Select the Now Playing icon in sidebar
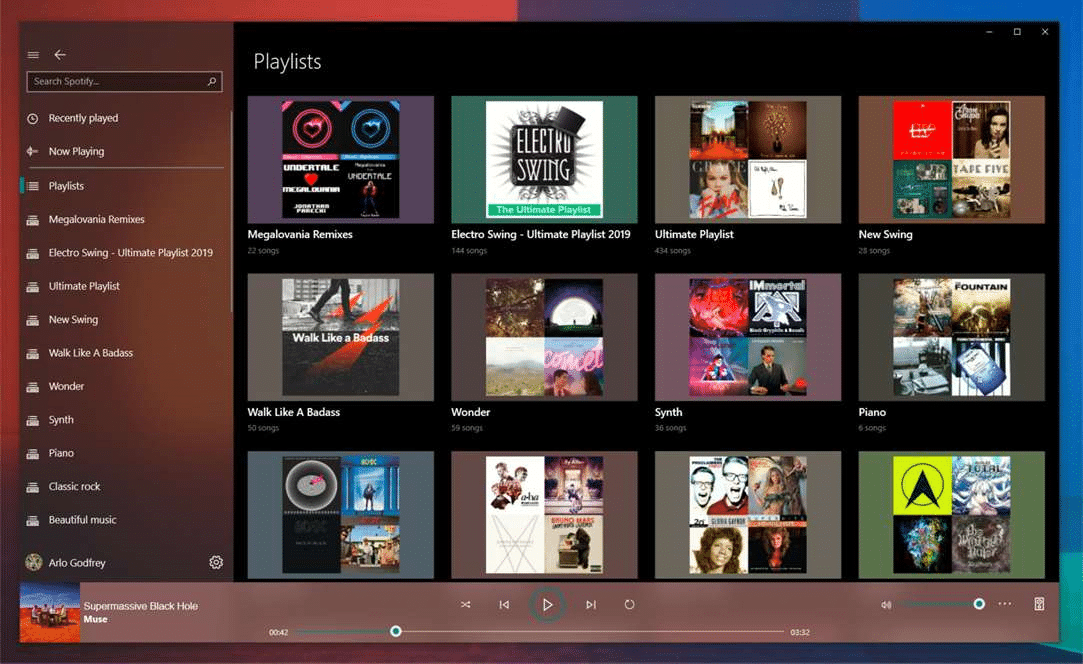 point(31,151)
